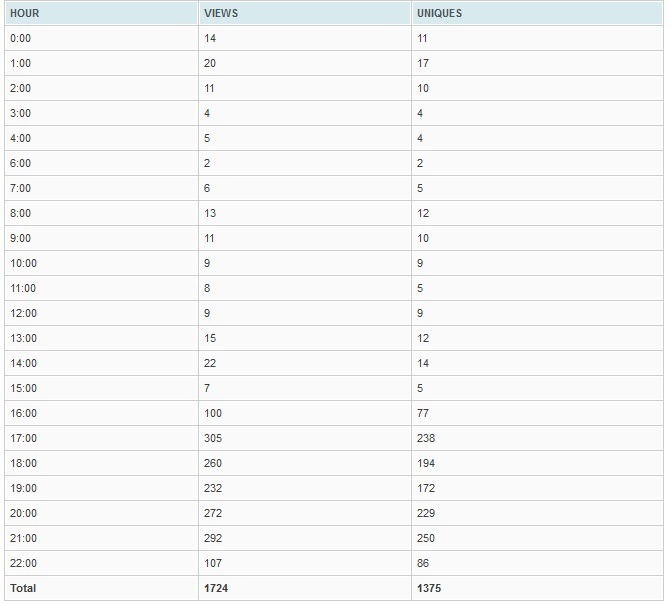Click the 194 uniques cell
669x605 pixels.
537,463
